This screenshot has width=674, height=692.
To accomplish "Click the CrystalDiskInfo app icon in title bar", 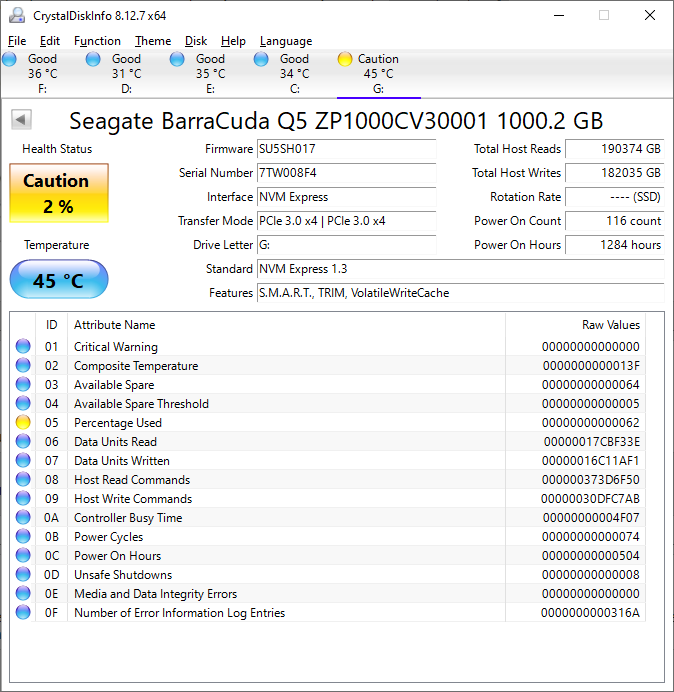I will pyautogui.click(x=17, y=15).
